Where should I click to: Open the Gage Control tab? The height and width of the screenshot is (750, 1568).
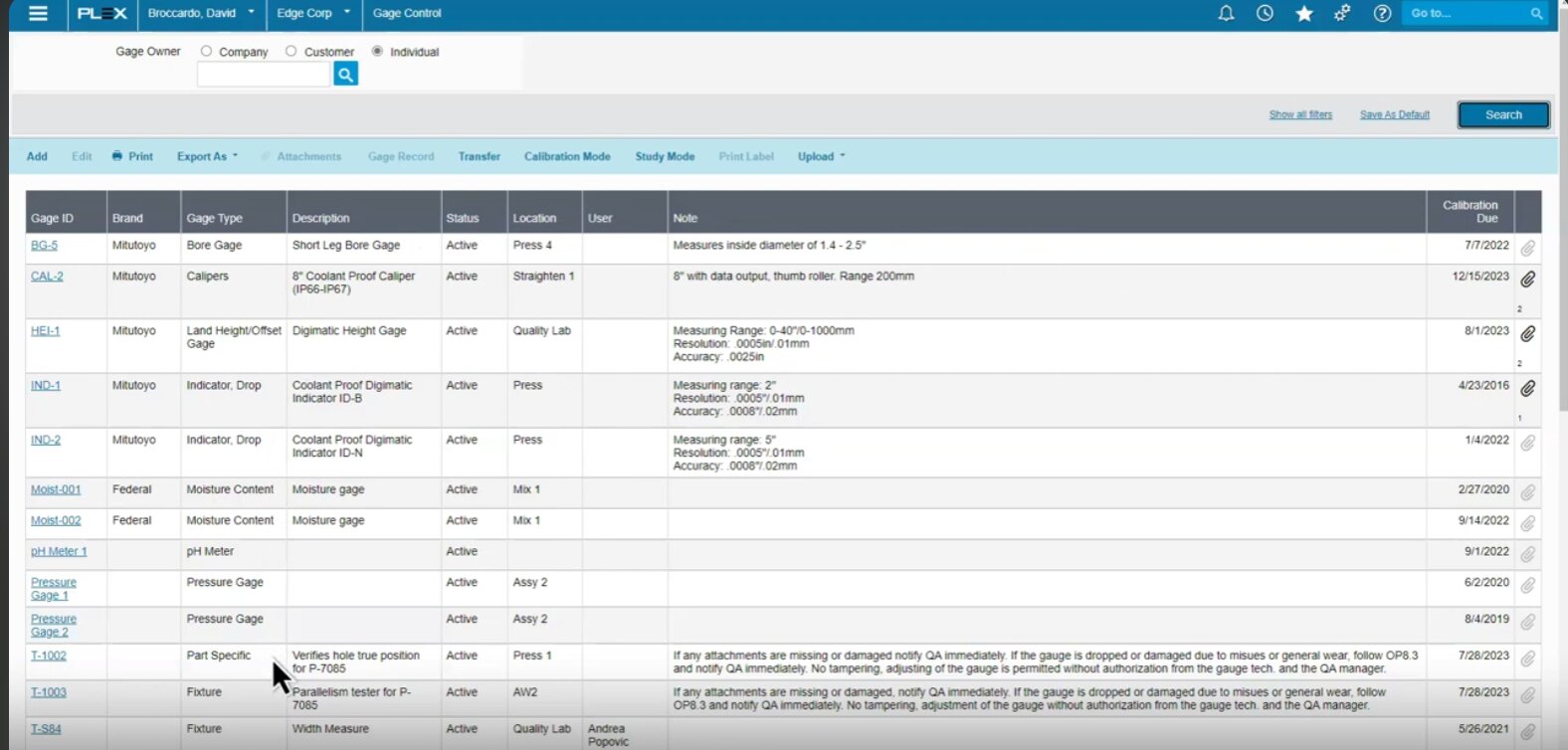coord(407,14)
